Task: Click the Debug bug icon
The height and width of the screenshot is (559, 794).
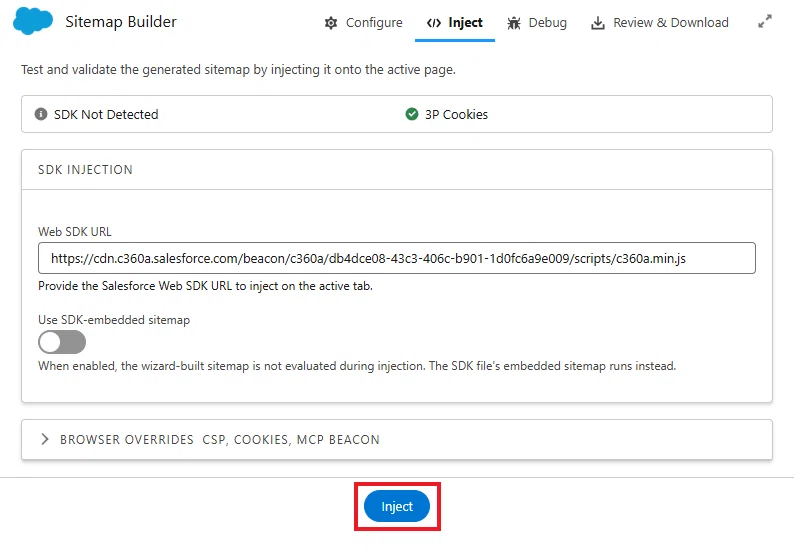Action: 514,23
